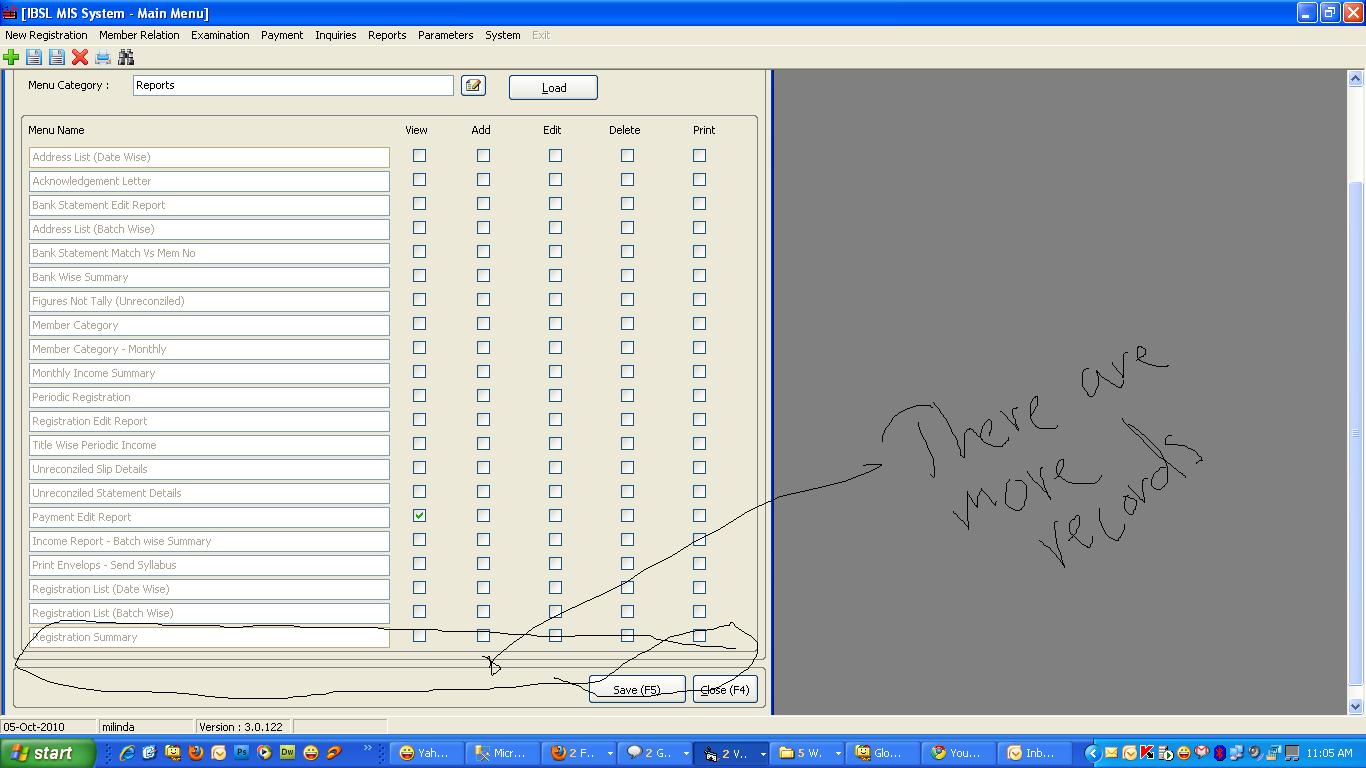Enable Delete for Member Category
The height and width of the screenshot is (768, 1366).
pyautogui.click(x=627, y=324)
